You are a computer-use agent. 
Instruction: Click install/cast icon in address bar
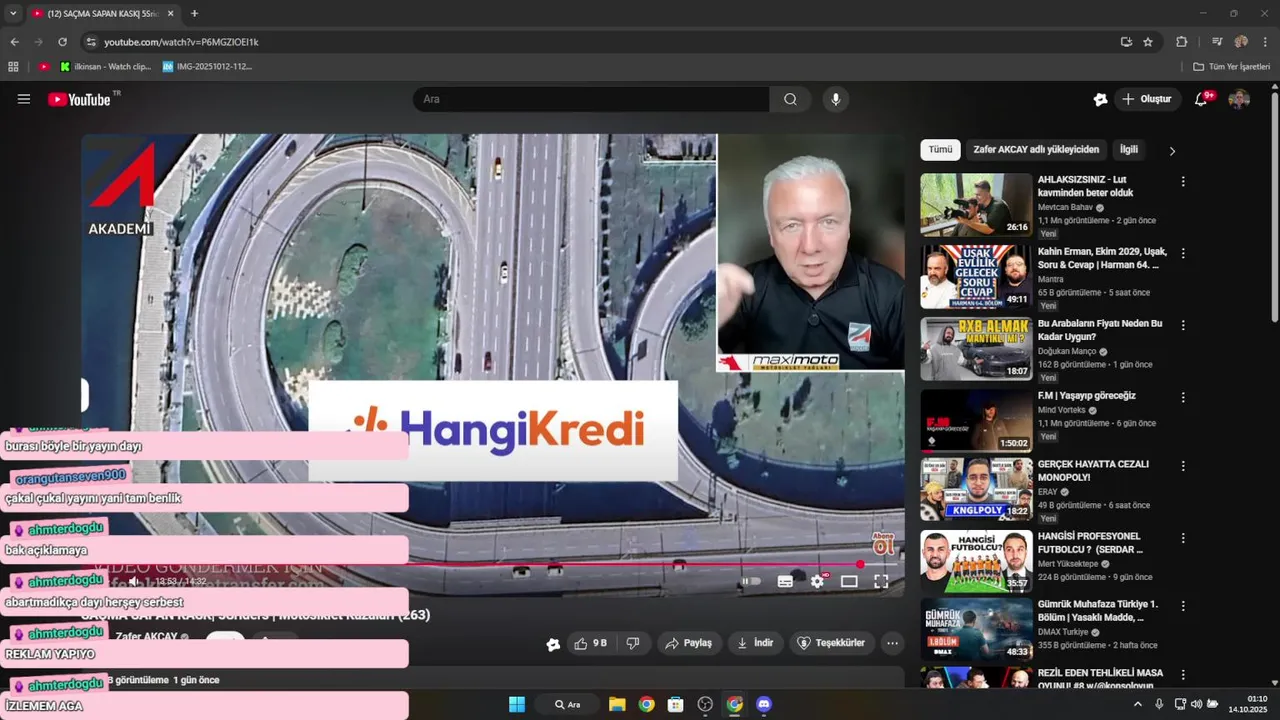pos(1126,42)
